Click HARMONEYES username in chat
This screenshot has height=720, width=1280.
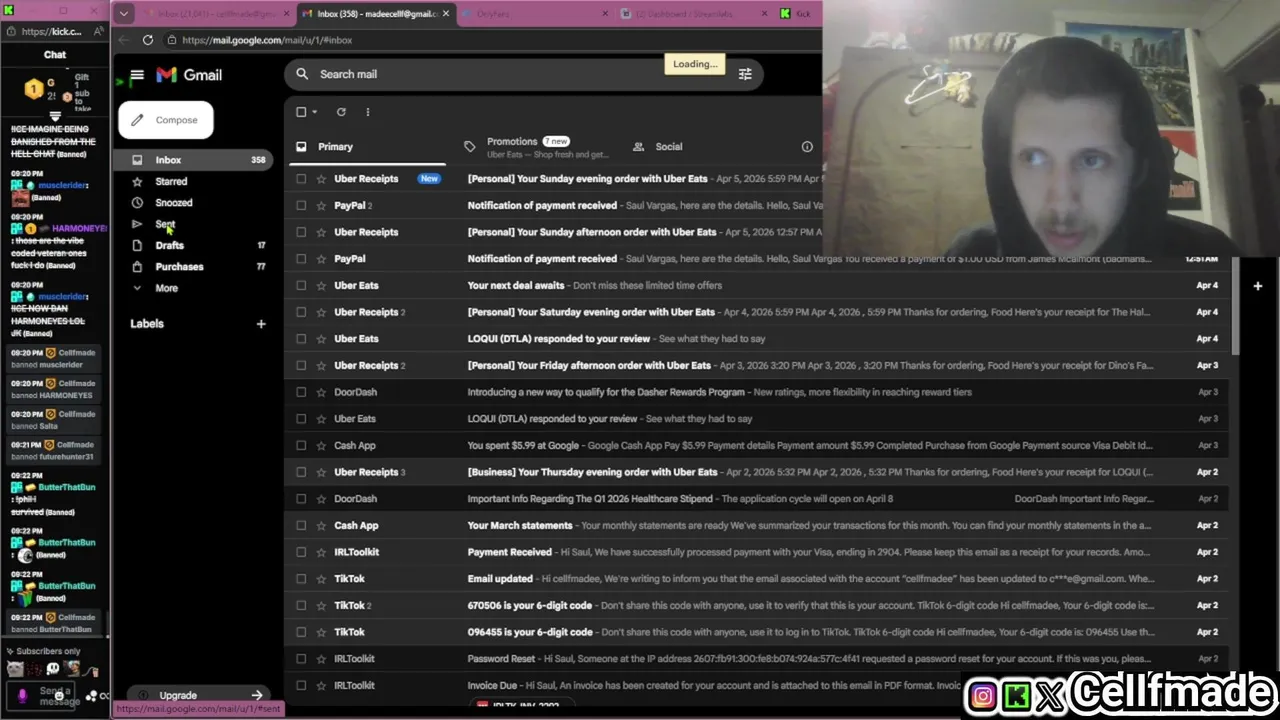[79, 229]
